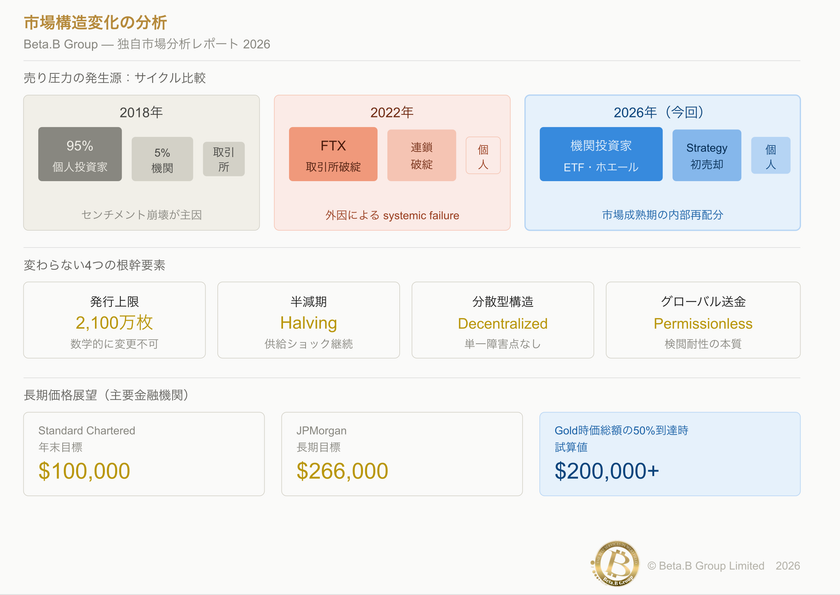Click the section heading 売り圧力の発生源：サイクル比較
The width and height of the screenshot is (840, 595).
pos(115,78)
